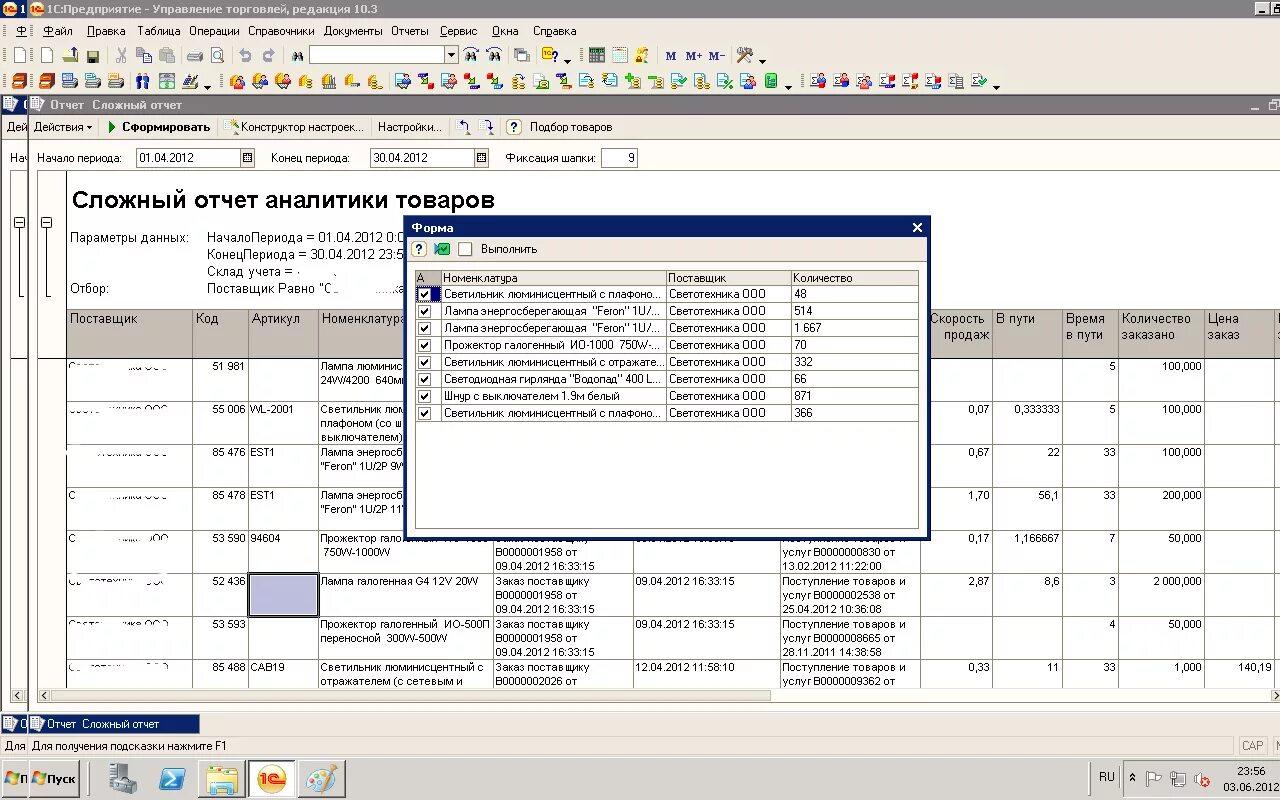Open Конец периода calendar picker button
Screen dimensions: 1280x800
click(x=481, y=158)
